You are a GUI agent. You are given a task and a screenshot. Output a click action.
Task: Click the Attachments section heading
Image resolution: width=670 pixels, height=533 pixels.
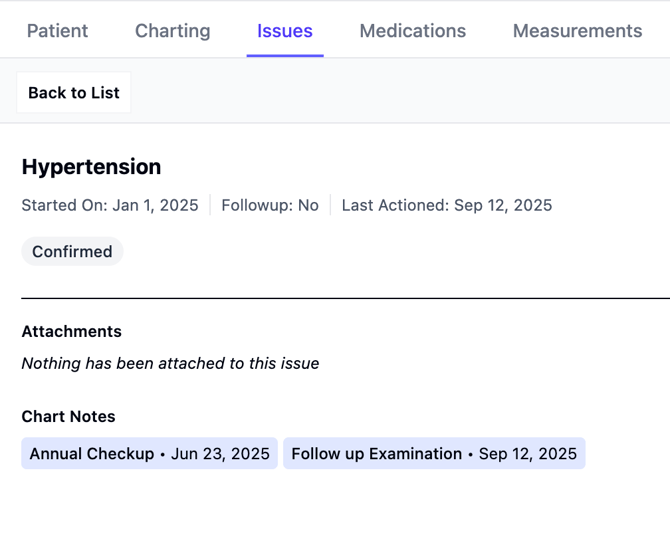pos(71,331)
